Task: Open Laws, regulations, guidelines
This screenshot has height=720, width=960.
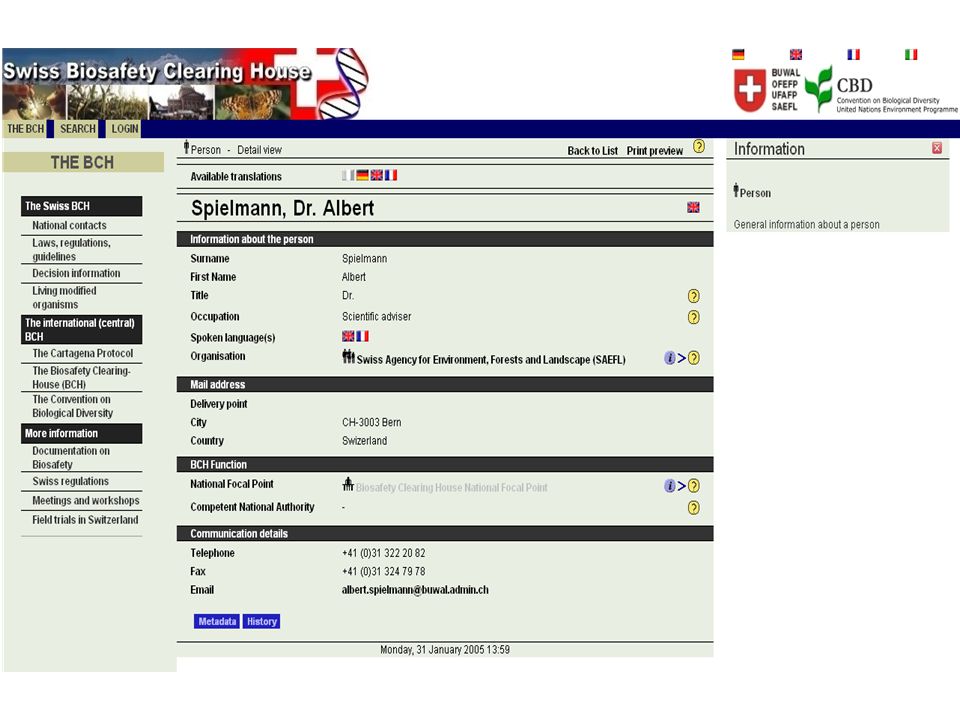Action: (72, 250)
